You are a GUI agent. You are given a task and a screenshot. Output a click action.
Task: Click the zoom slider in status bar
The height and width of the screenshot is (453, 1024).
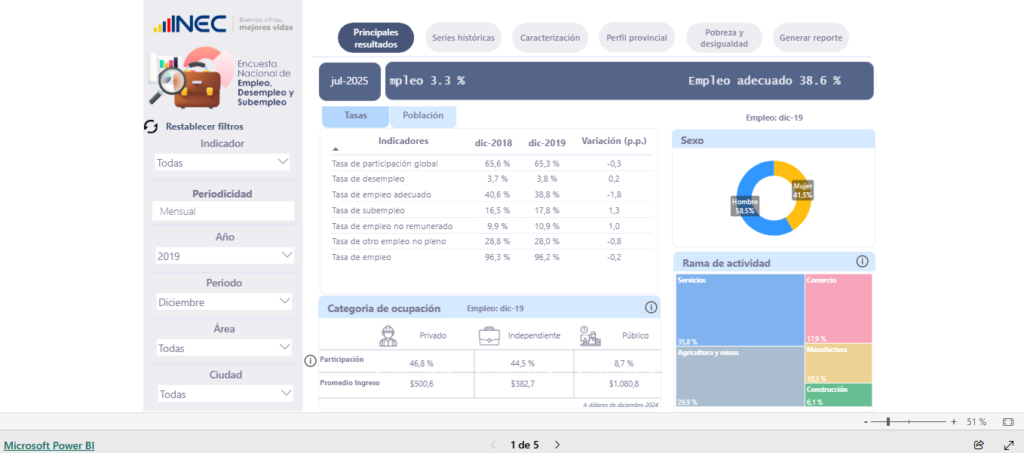(905, 422)
